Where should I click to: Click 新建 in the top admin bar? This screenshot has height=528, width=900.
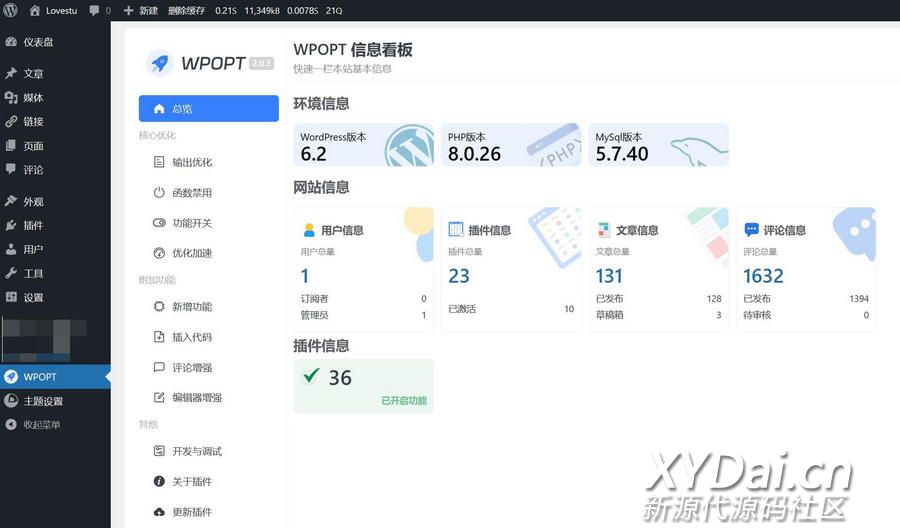pyautogui.click(x=141, y=10)
